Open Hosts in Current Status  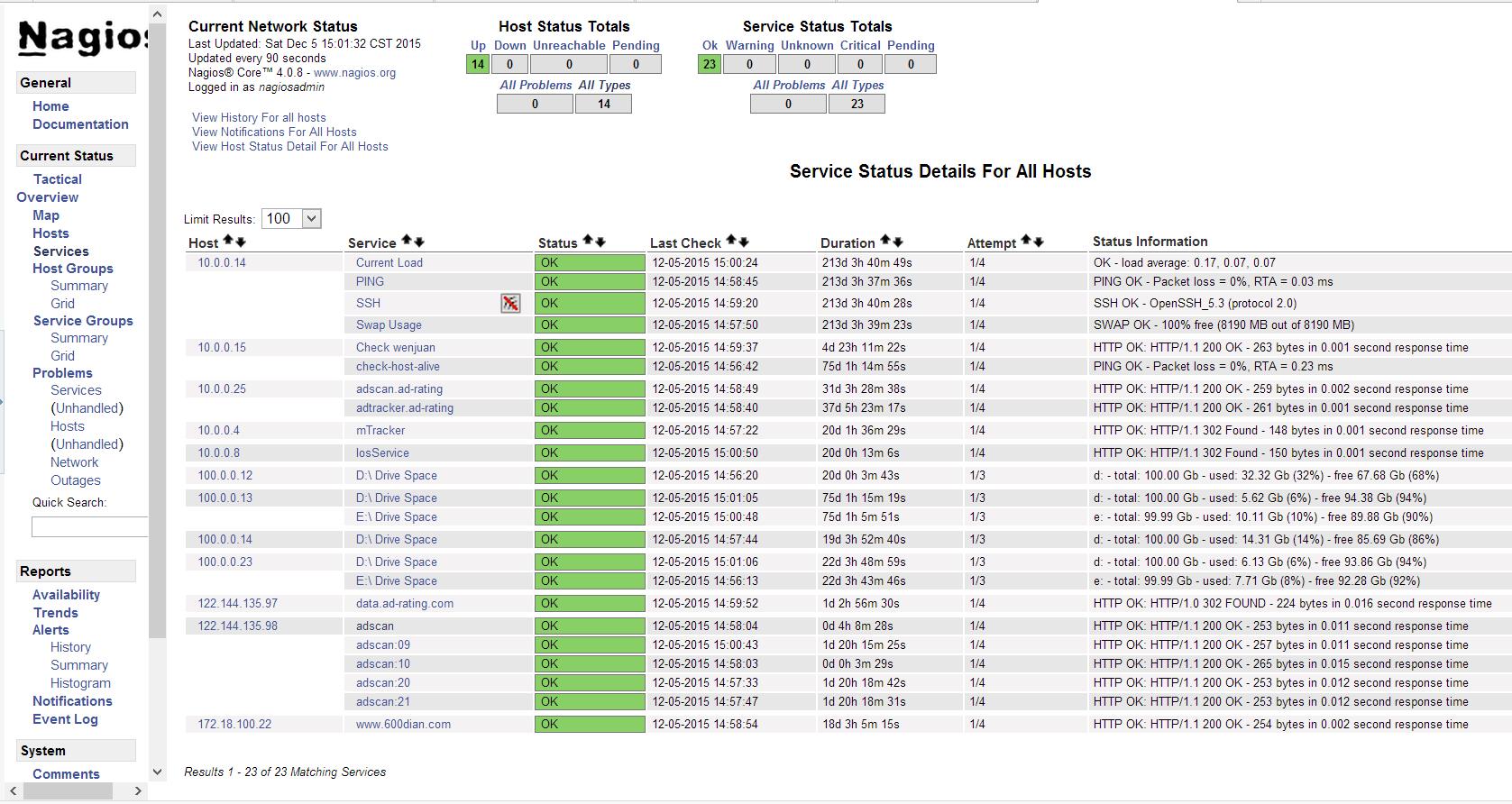50,233
